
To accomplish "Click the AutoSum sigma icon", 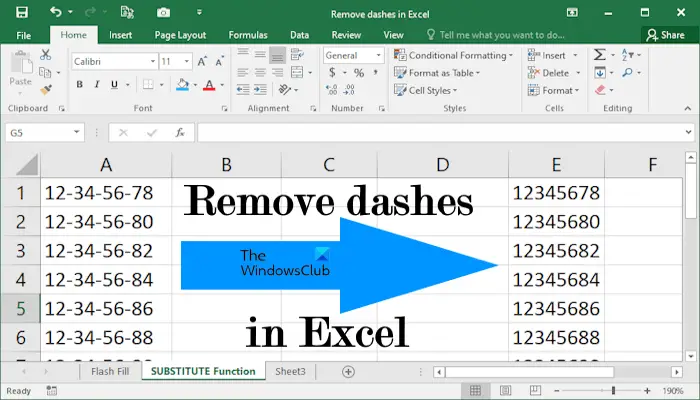I will [600, 55].
